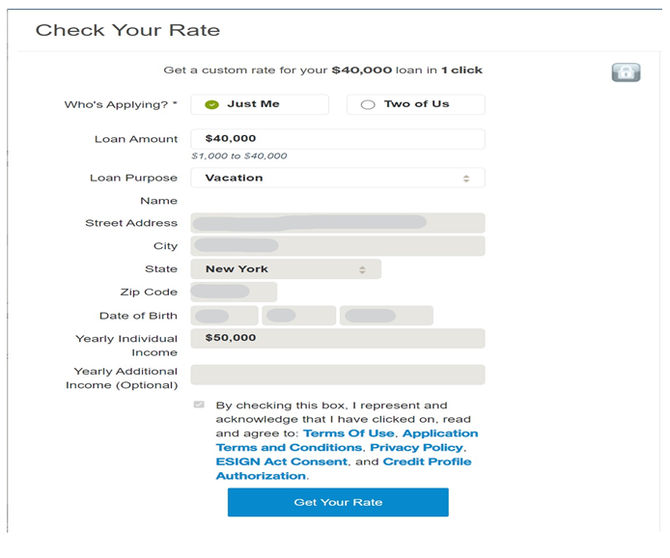Click the padlock security icon
The width and height of the screenshot is (670, 558).
point(625,72)
